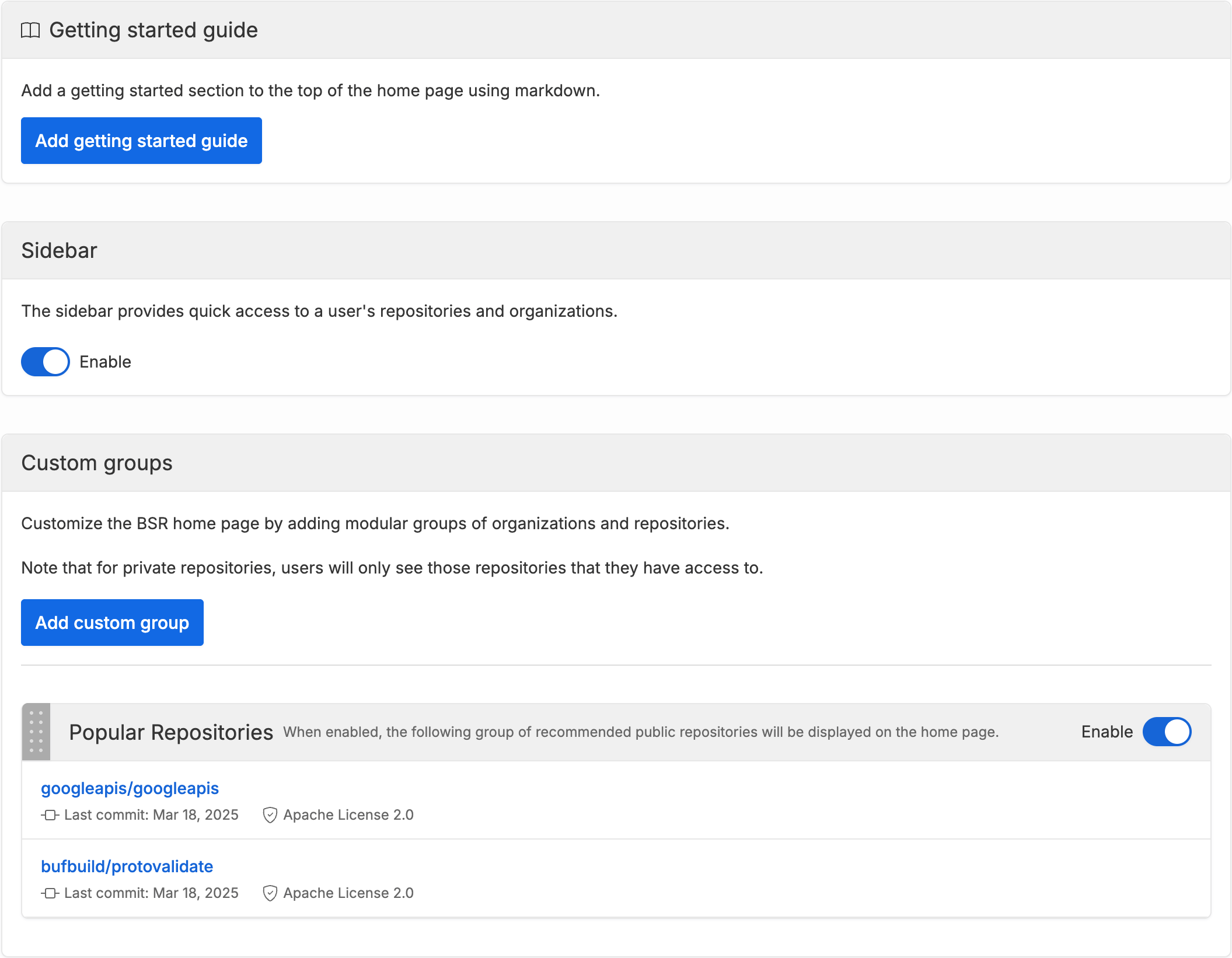This screenshot has width=1232, height=958.
Task: Click the 'When enabled, the following group' description
Action: pyautogui.click(x=641, y=732)
